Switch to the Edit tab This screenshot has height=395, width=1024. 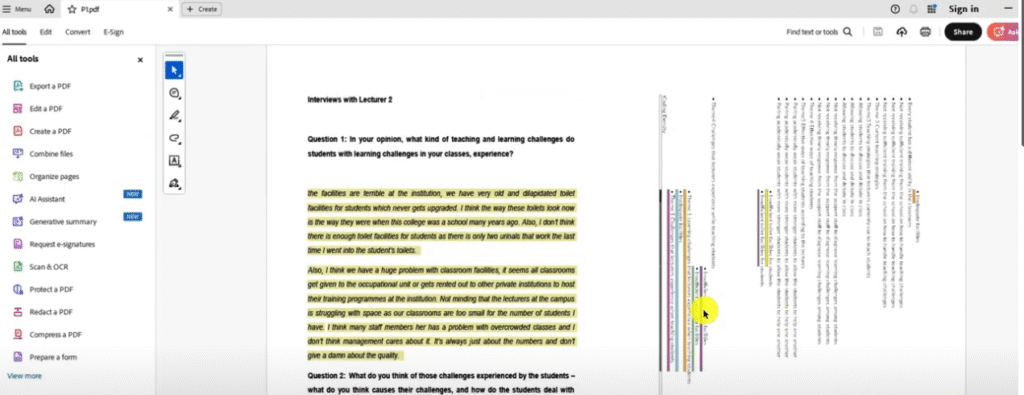46,32
